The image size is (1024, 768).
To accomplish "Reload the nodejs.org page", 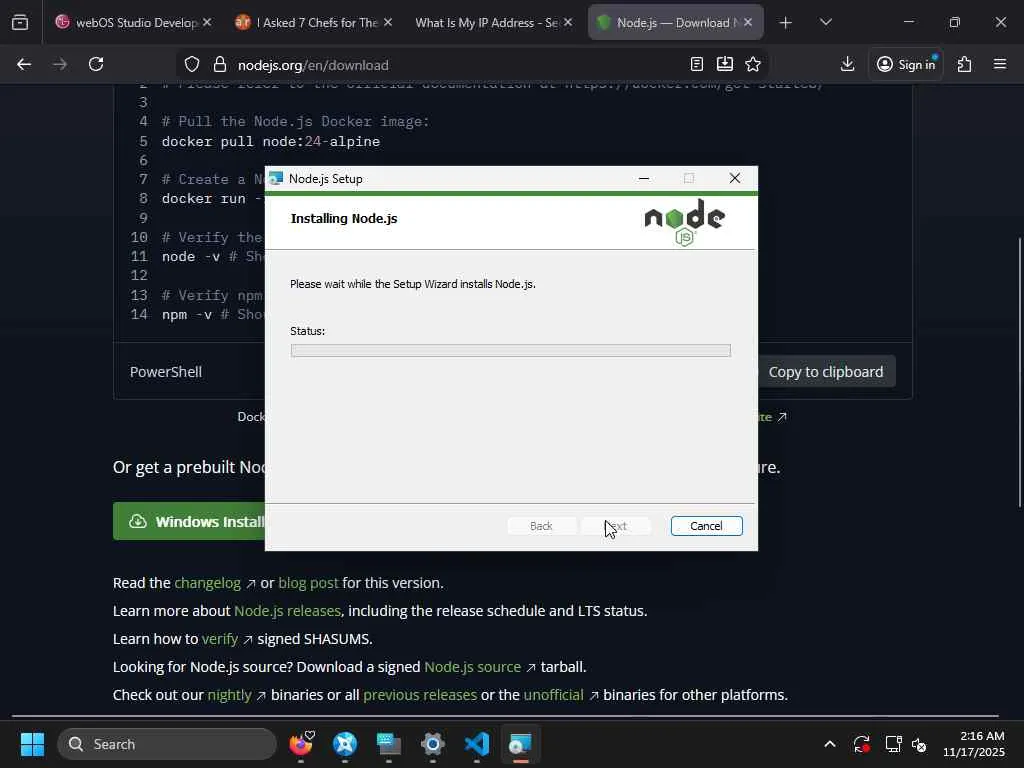I will pyautogui.click(x=96, y=64).
